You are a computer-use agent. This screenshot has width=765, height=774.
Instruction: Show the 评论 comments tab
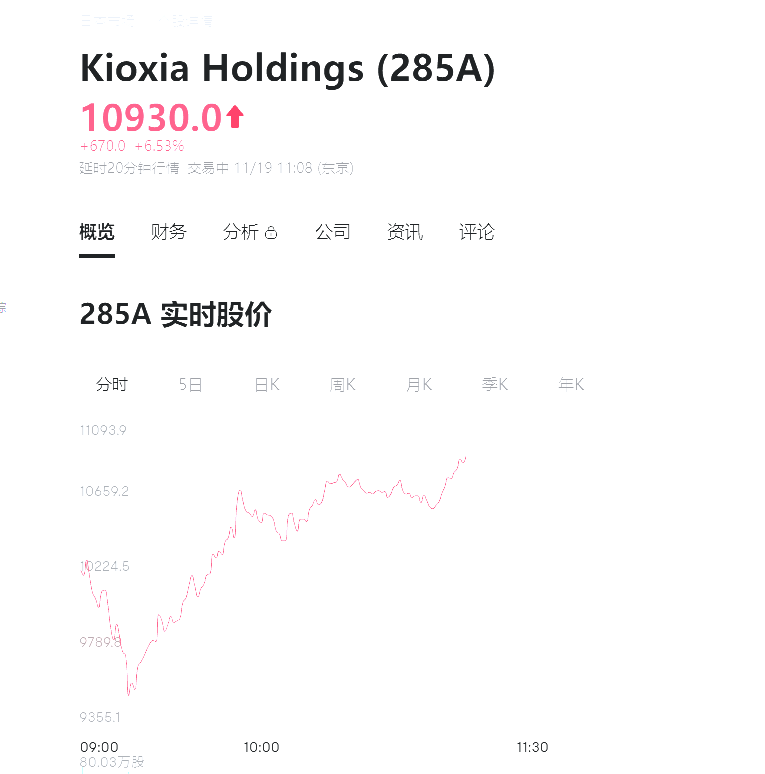tap(477, 232)
